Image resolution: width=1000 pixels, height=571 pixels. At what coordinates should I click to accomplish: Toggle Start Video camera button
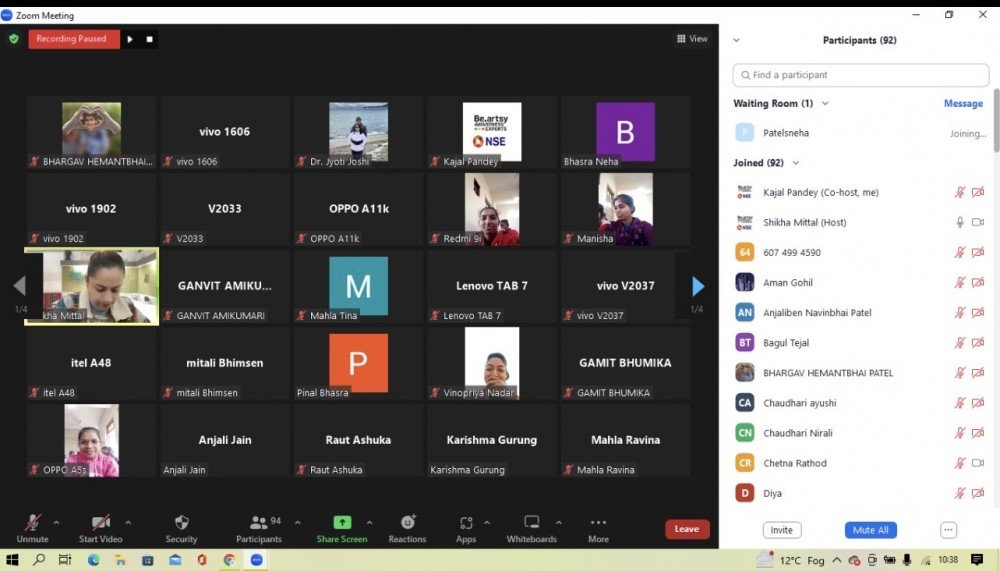coord(100,523)
